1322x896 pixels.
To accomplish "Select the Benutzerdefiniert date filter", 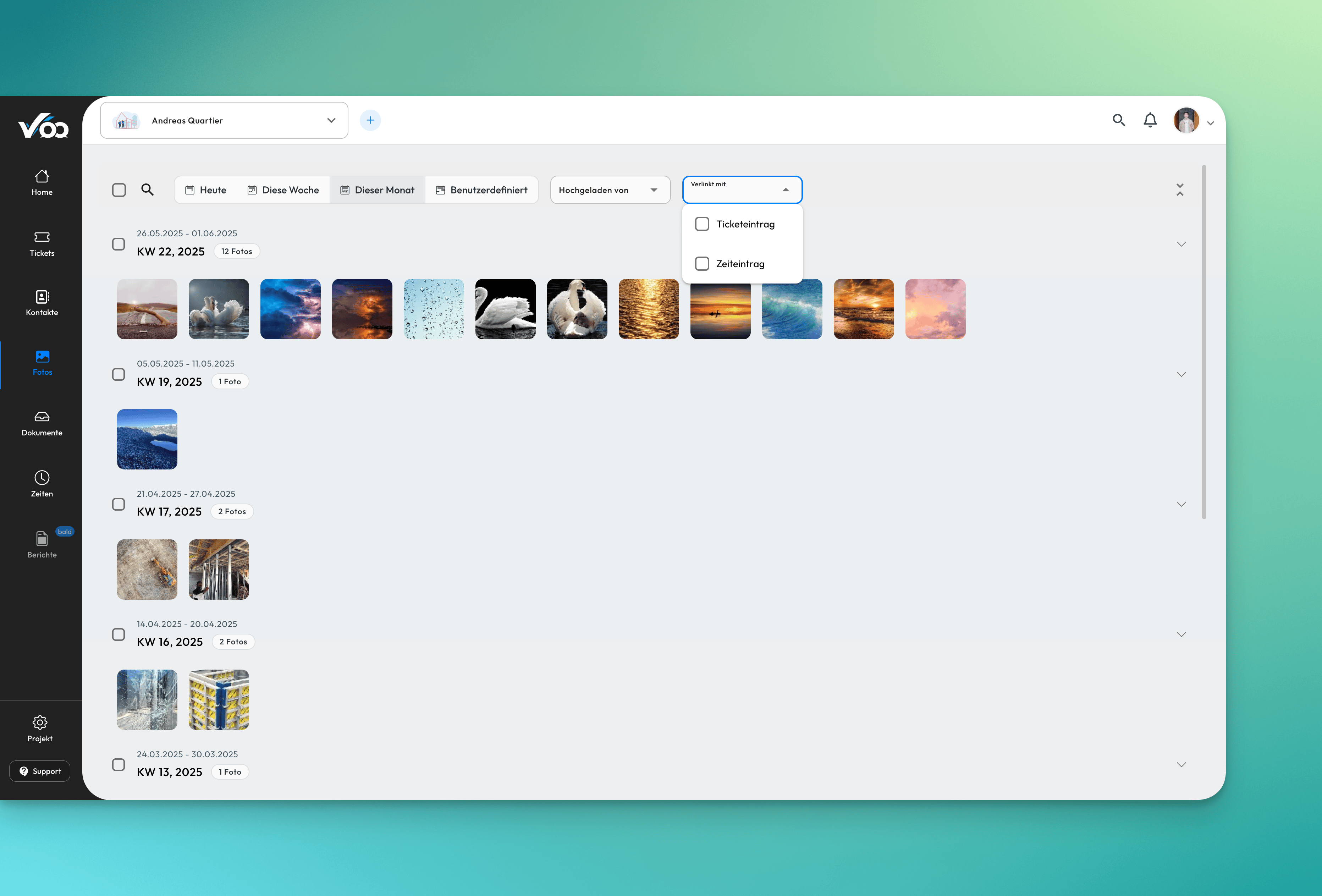I will (x=481, y=190).
